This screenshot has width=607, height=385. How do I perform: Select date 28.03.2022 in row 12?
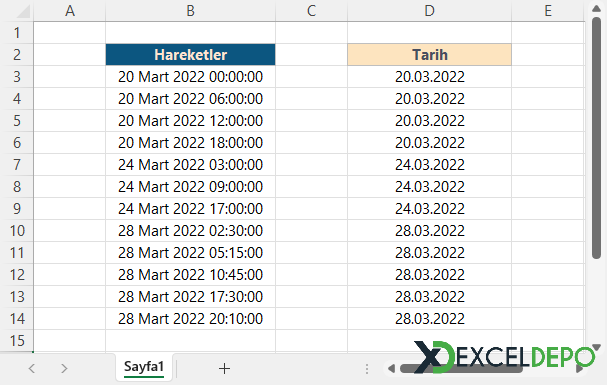[429, 275]
